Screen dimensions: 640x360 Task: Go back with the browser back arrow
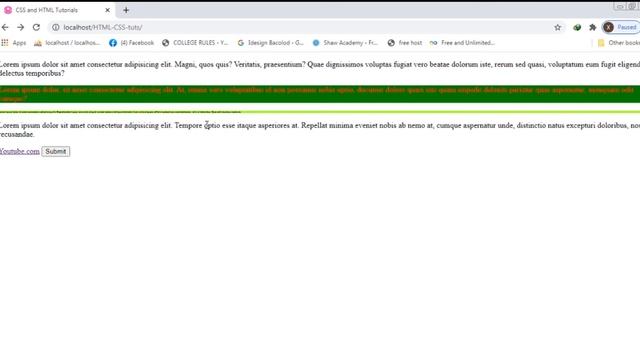tap(5, 27)
